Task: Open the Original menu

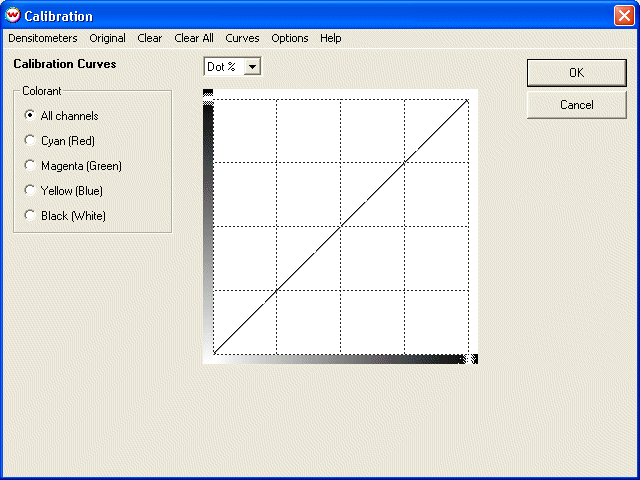Action: 107,38
